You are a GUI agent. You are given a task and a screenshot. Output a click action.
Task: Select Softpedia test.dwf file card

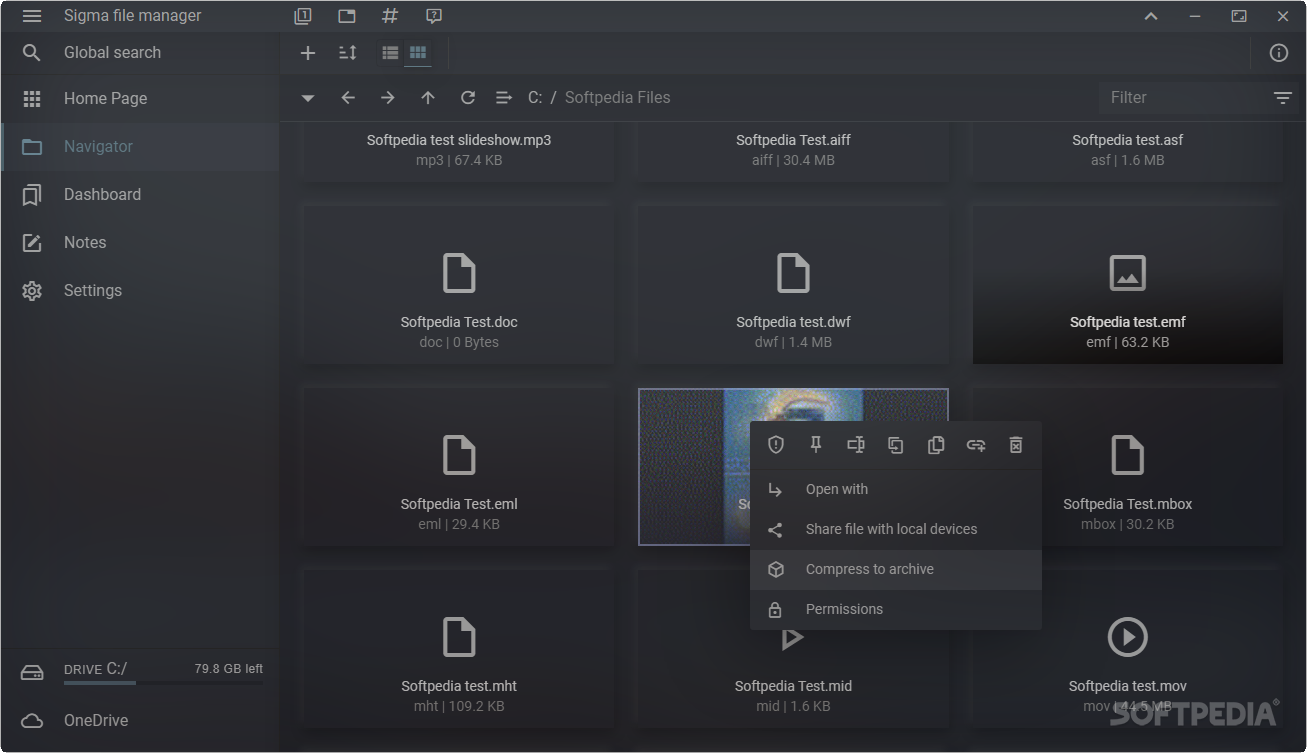793,285
